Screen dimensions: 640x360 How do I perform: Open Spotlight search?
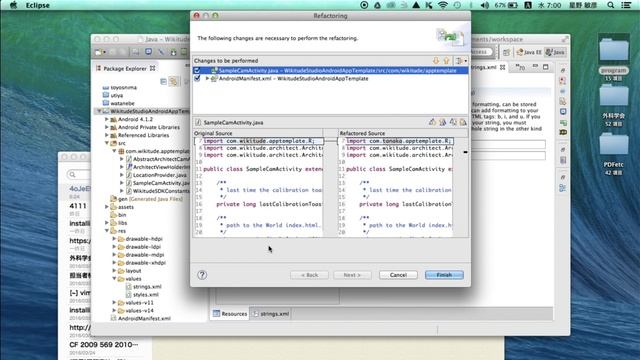[x=611, y=5]
